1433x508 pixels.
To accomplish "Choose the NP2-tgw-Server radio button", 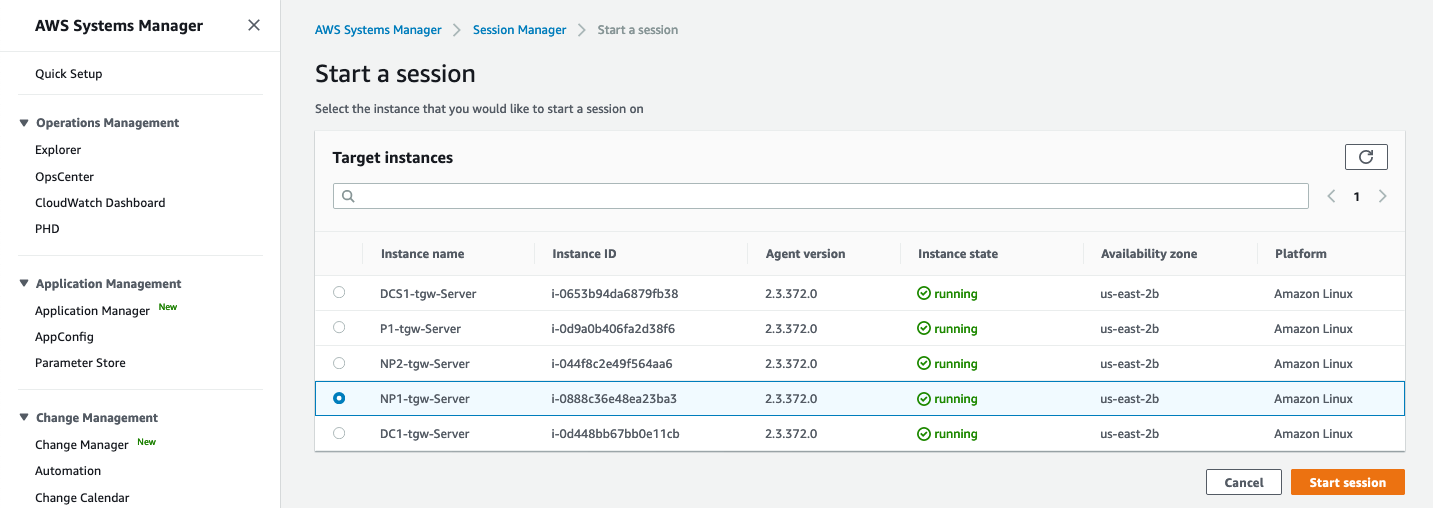I will (x=339, y=363).
